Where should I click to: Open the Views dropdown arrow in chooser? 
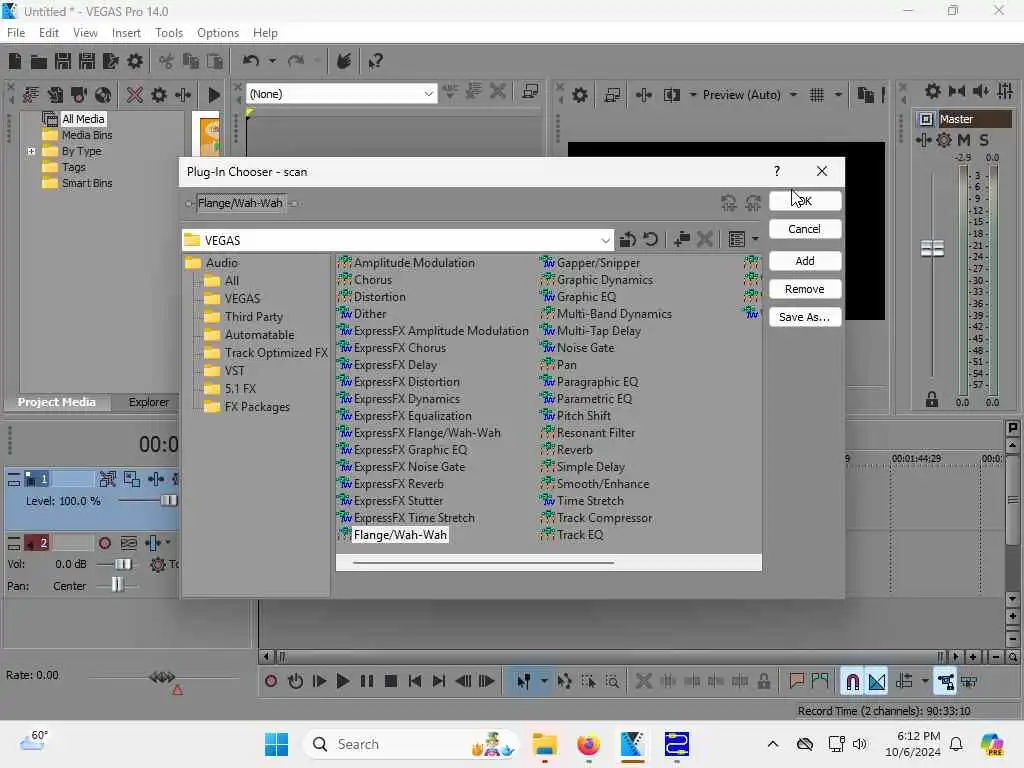click(755, 240)
